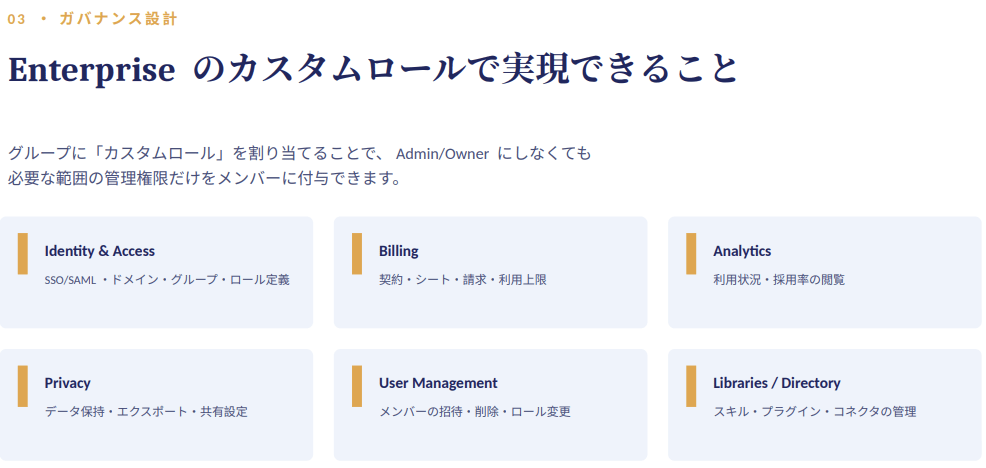Viewport: 986px width, 468px height.
Task: Click the 03・ガバナンス設計 section label
Action: [x=92, y=19]
